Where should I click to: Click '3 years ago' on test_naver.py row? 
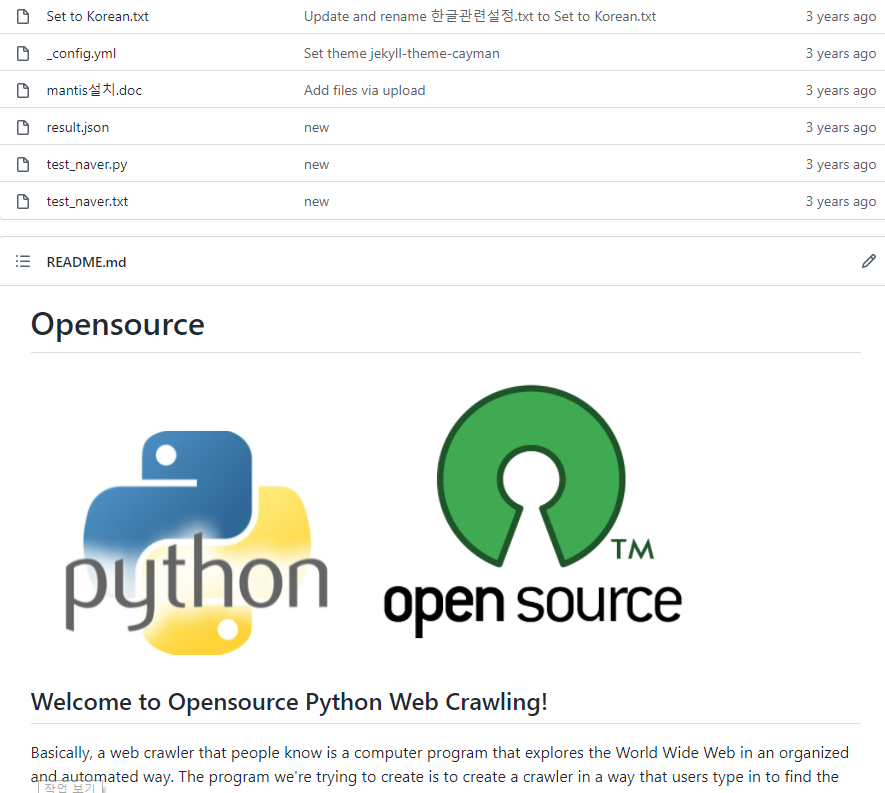840,165
